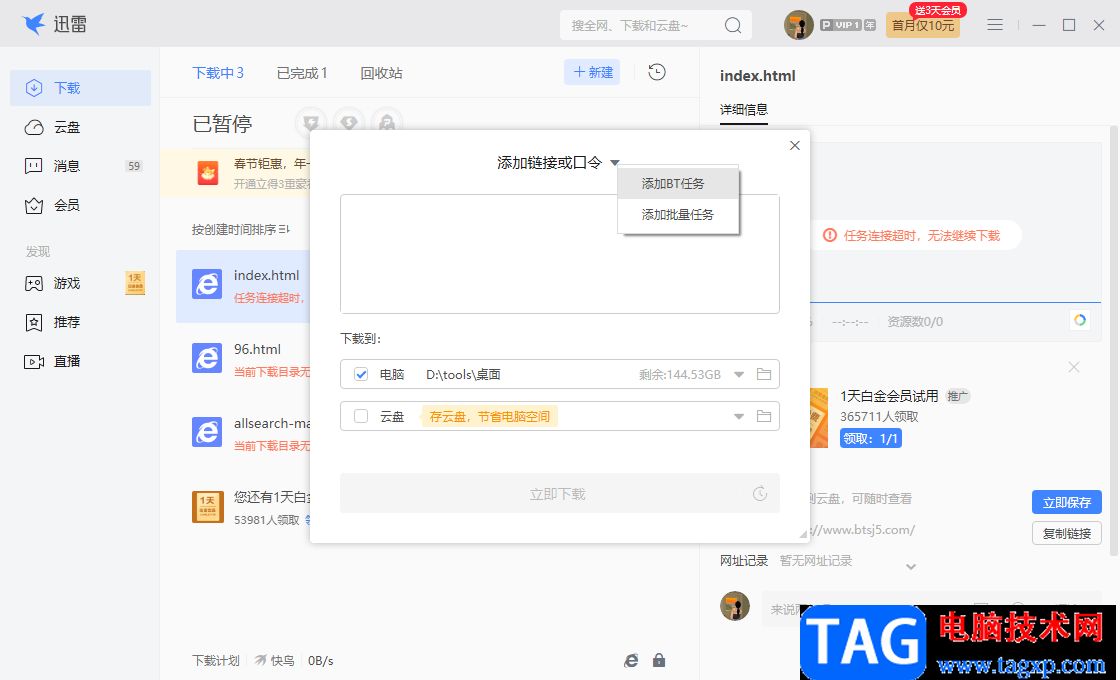Screen dimensions: 1120x680
Task: Open the 回收站 tab
Action: (381, 73)
